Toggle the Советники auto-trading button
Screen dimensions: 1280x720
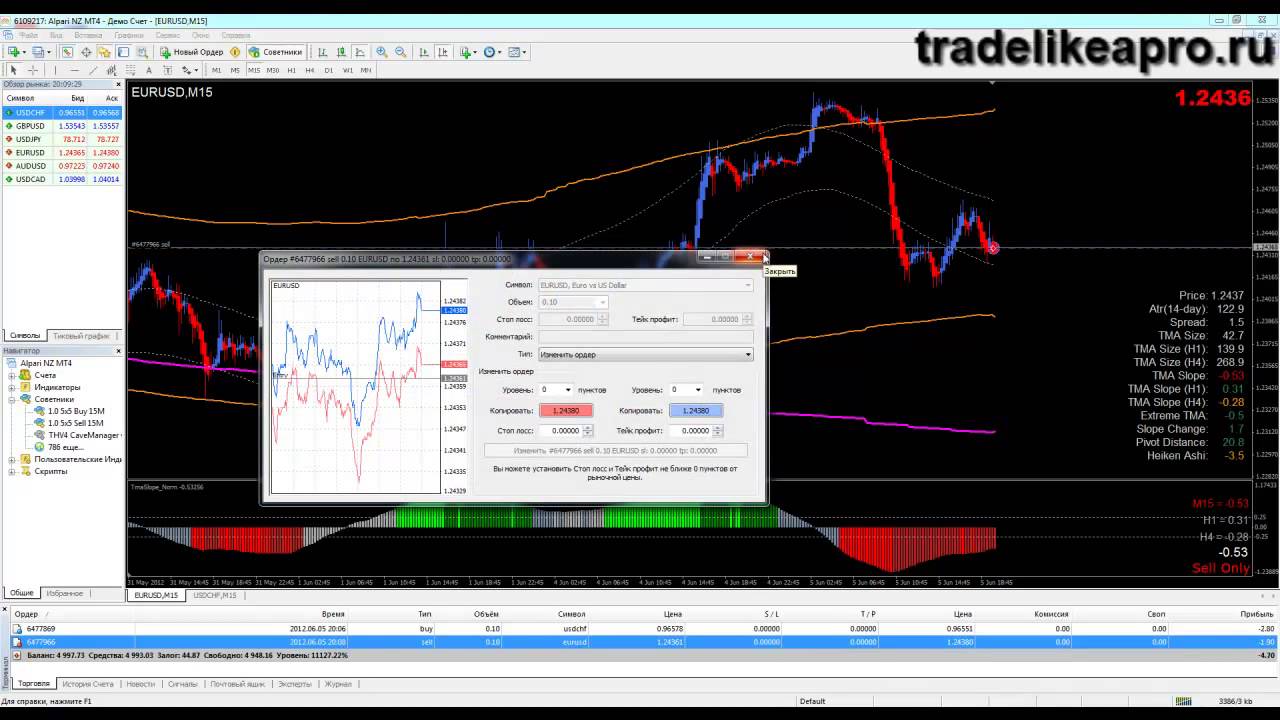(275, 52)
